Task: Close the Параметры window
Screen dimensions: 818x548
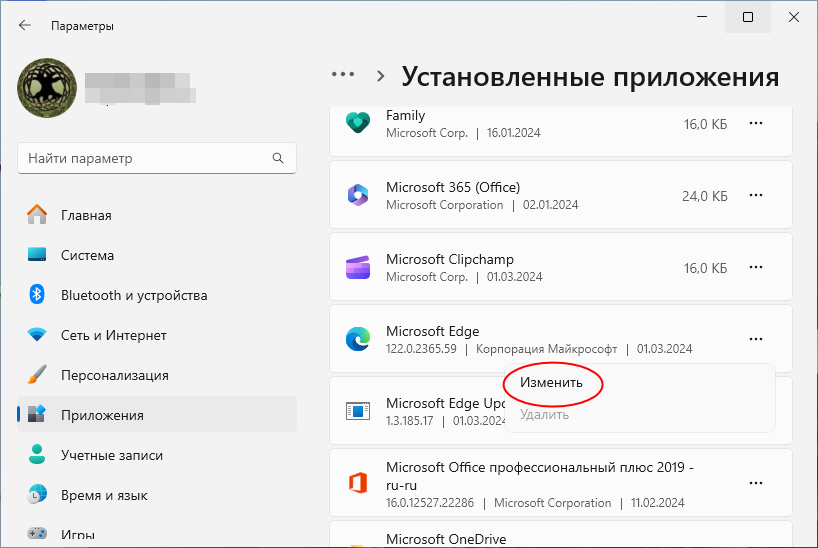Action: pyautogui.click(x=793, y=17)
